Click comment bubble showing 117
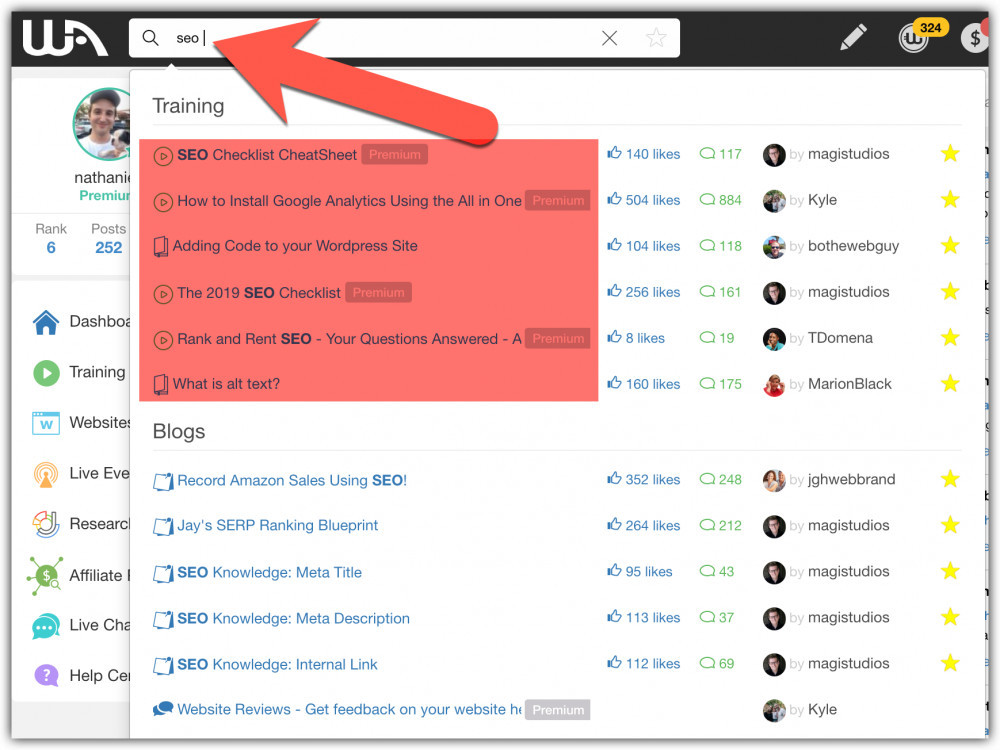The width and height of the screenshot is (1000, 750). [x=707, y=153]
